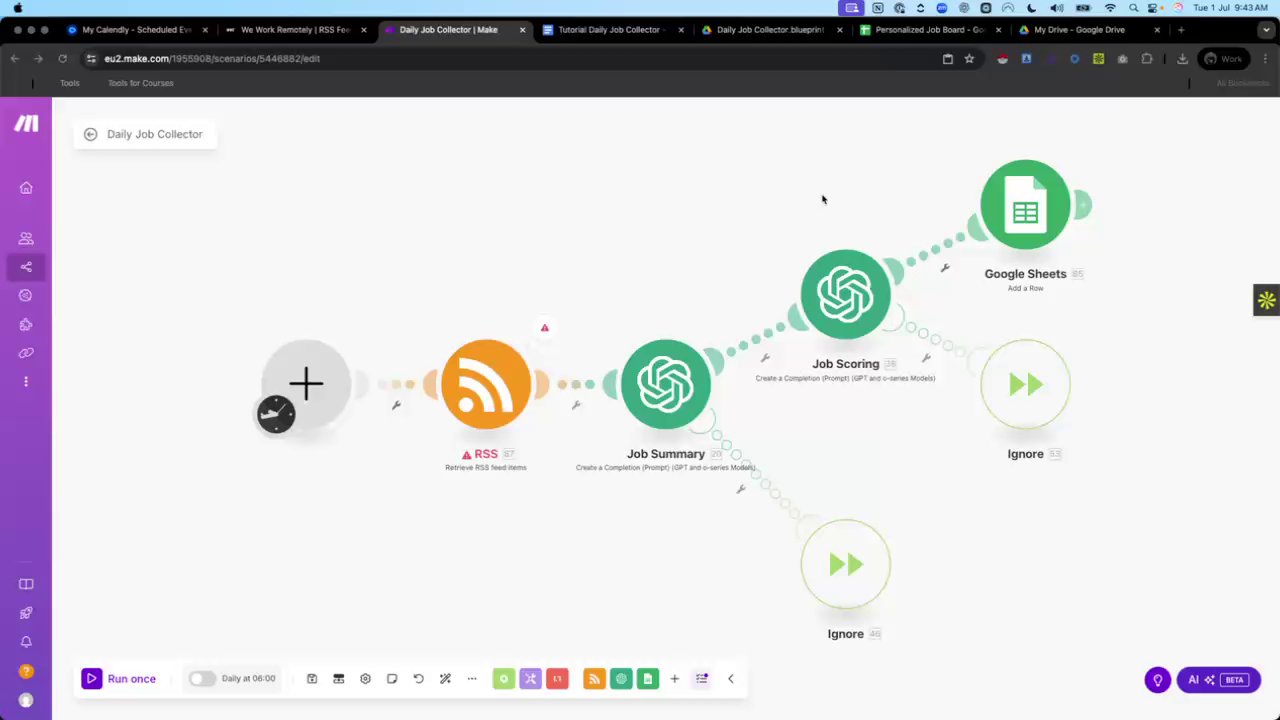This screenshot has height=720, width=1280.
Task: Open Templates icon in the sidebar
Action: coord(26,296)
